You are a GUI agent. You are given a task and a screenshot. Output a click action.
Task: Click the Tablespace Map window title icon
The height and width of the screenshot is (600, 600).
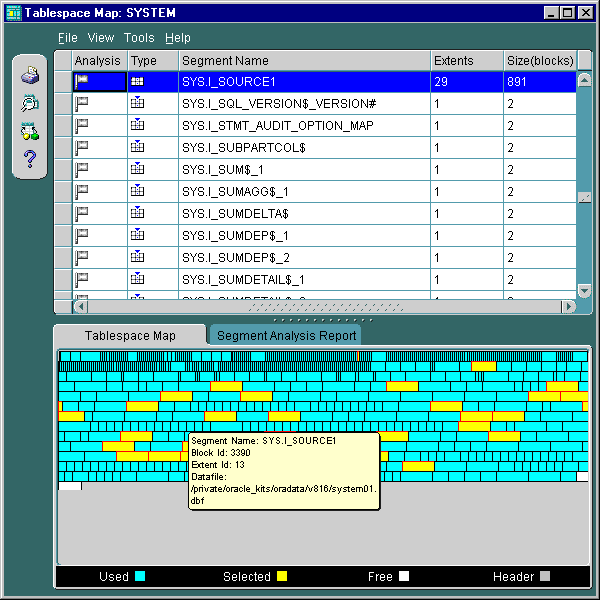tap(14, 13)
